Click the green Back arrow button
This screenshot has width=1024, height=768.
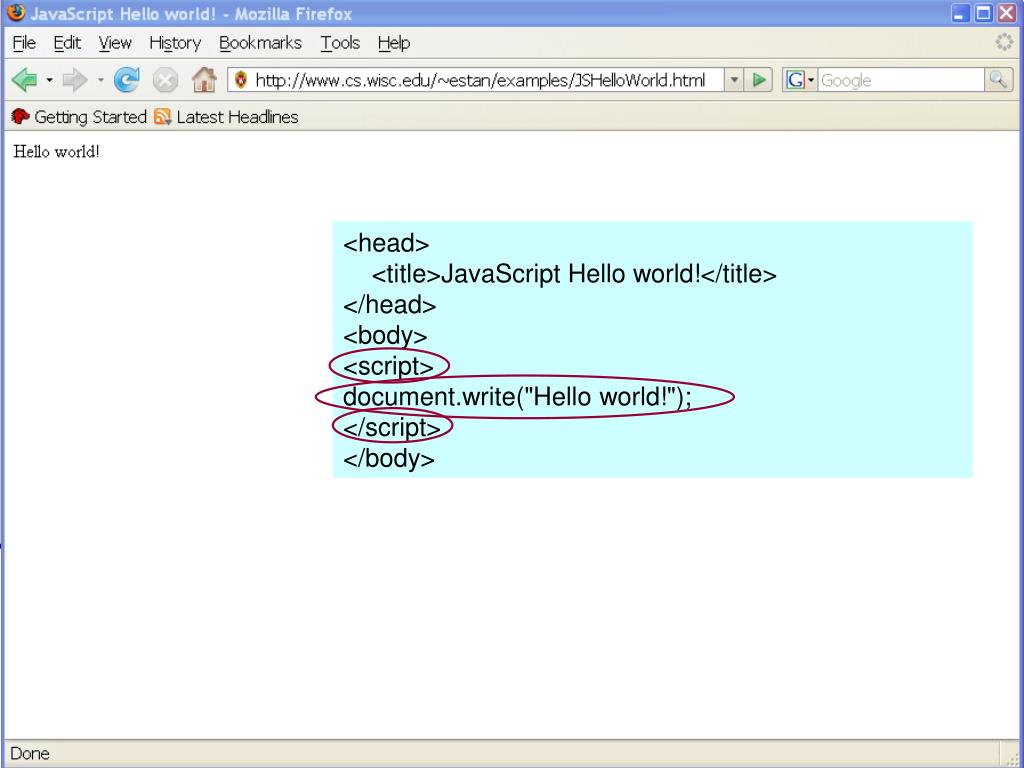click(25, 80)
